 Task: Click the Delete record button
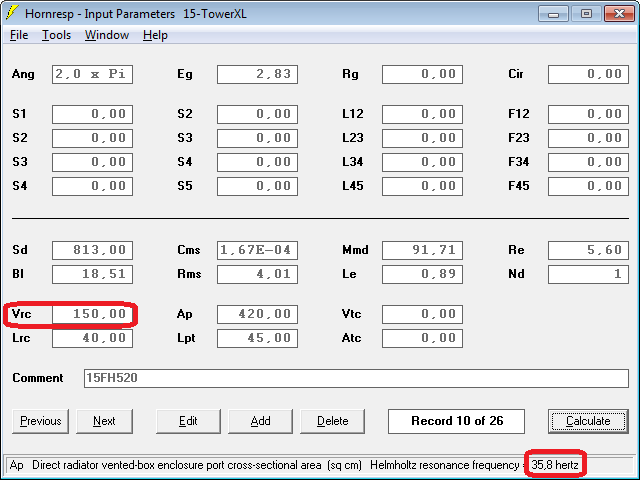click(333, 421)
